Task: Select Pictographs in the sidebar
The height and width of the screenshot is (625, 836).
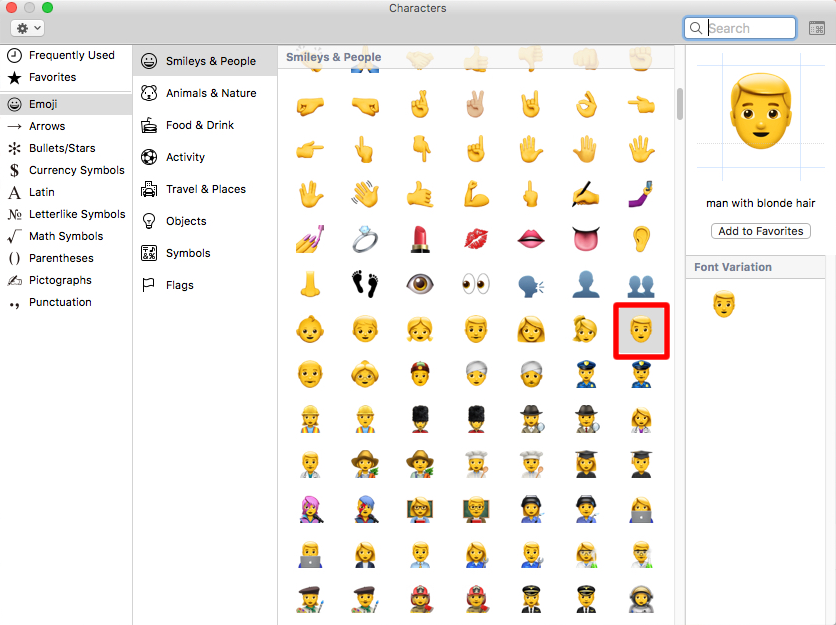Action: point(66,280)
